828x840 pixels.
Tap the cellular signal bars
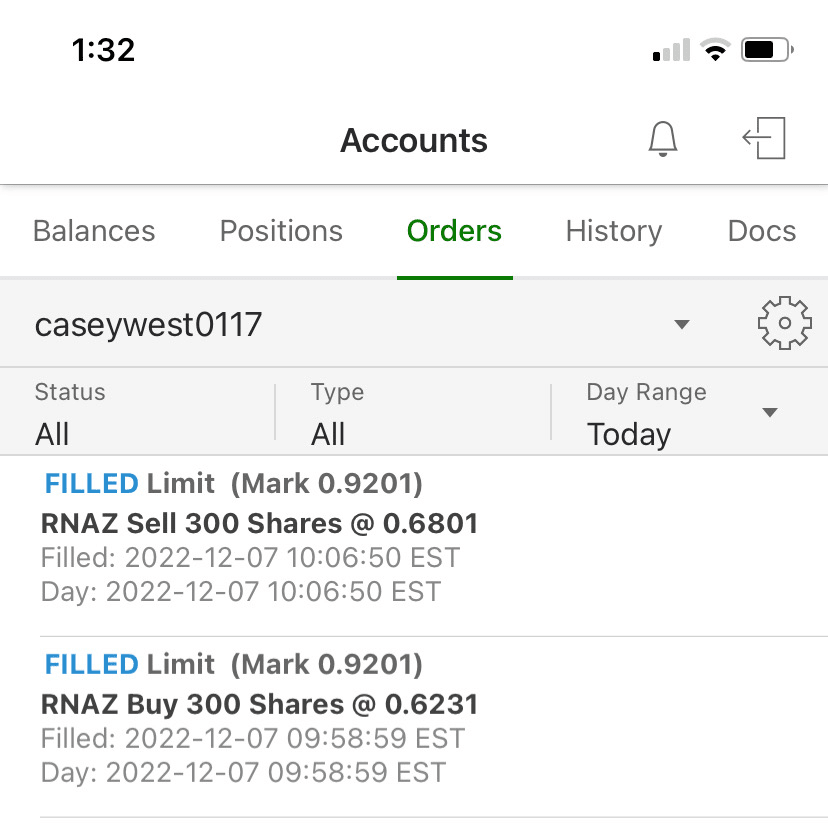(671, 50)
